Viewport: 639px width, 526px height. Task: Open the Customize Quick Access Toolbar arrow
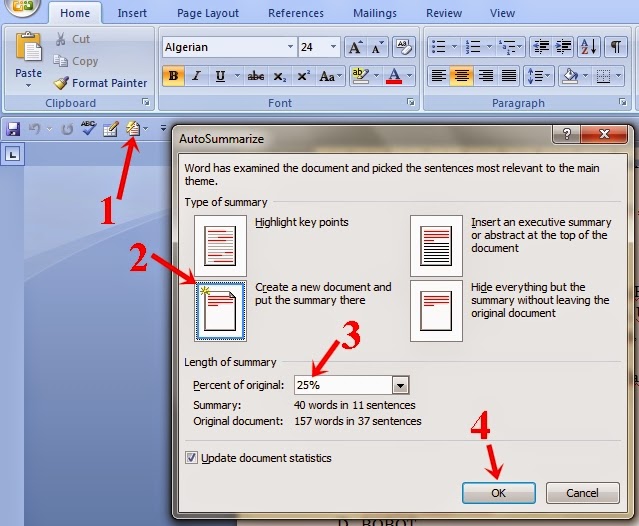click(x=163, y=129)
